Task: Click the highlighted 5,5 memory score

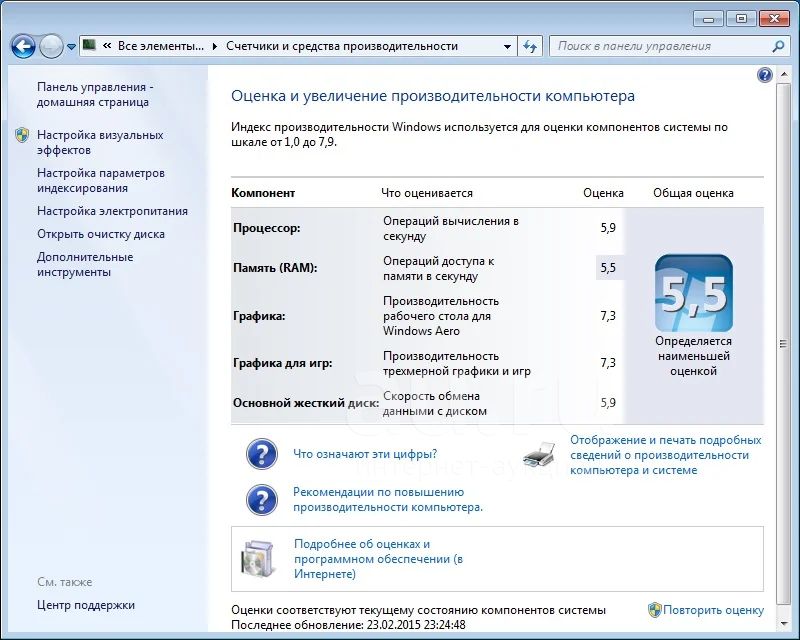Action: point(608,268)
